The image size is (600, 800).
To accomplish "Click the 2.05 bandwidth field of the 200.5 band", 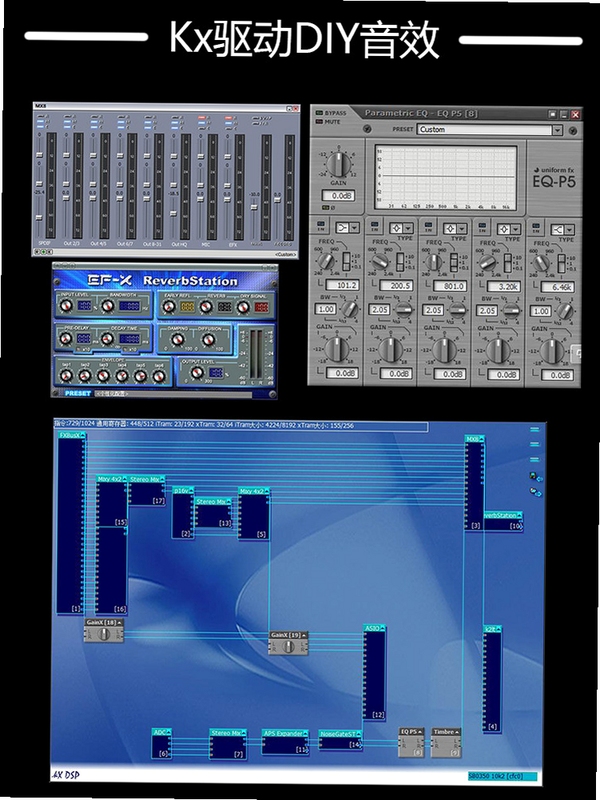I will tap(379, 309).
